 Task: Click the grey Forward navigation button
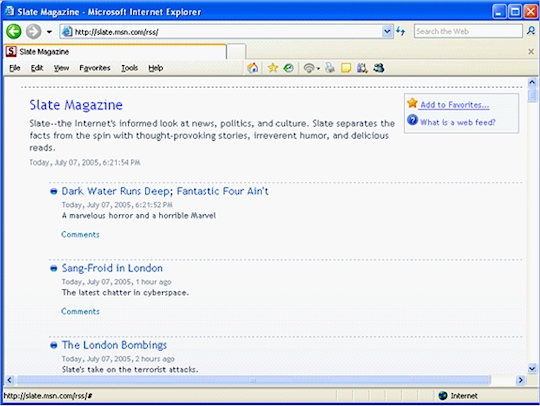(33, 31)
